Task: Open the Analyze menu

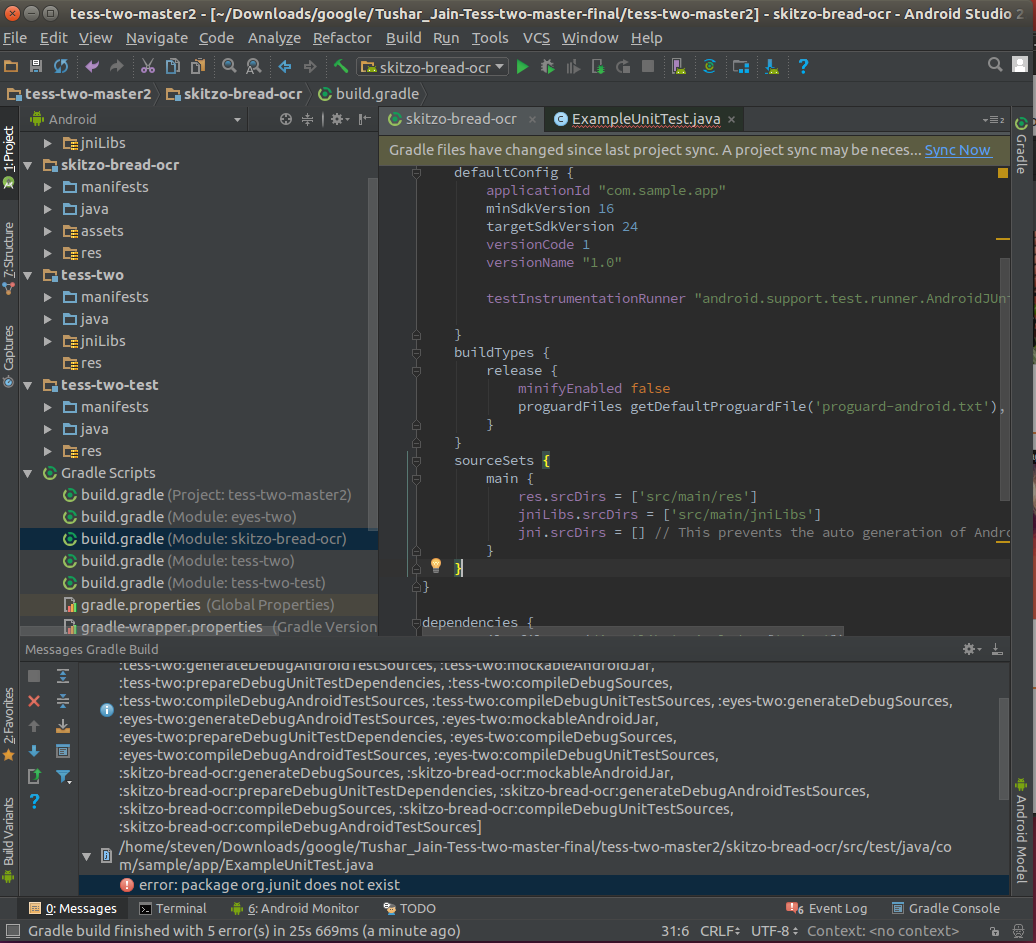Action: (274, 38)
